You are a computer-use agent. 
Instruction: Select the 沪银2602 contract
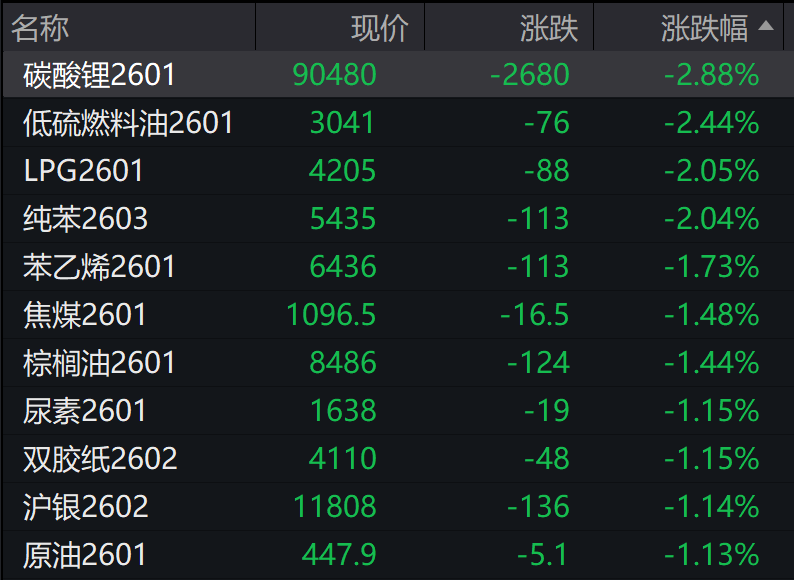[x=86, y=507]
